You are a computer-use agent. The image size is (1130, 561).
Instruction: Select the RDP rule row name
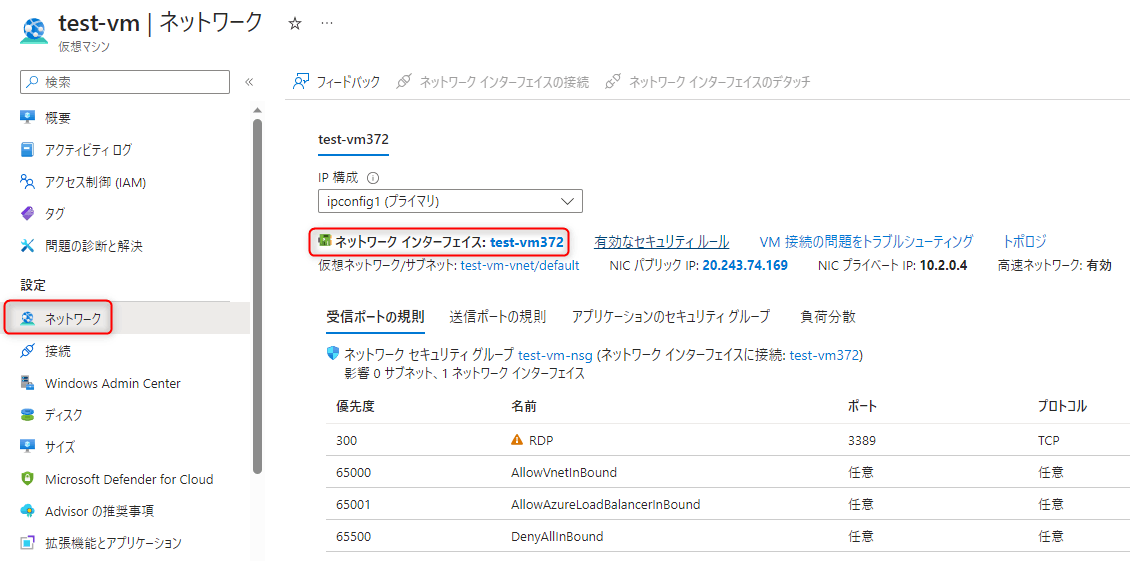(541, 441)
